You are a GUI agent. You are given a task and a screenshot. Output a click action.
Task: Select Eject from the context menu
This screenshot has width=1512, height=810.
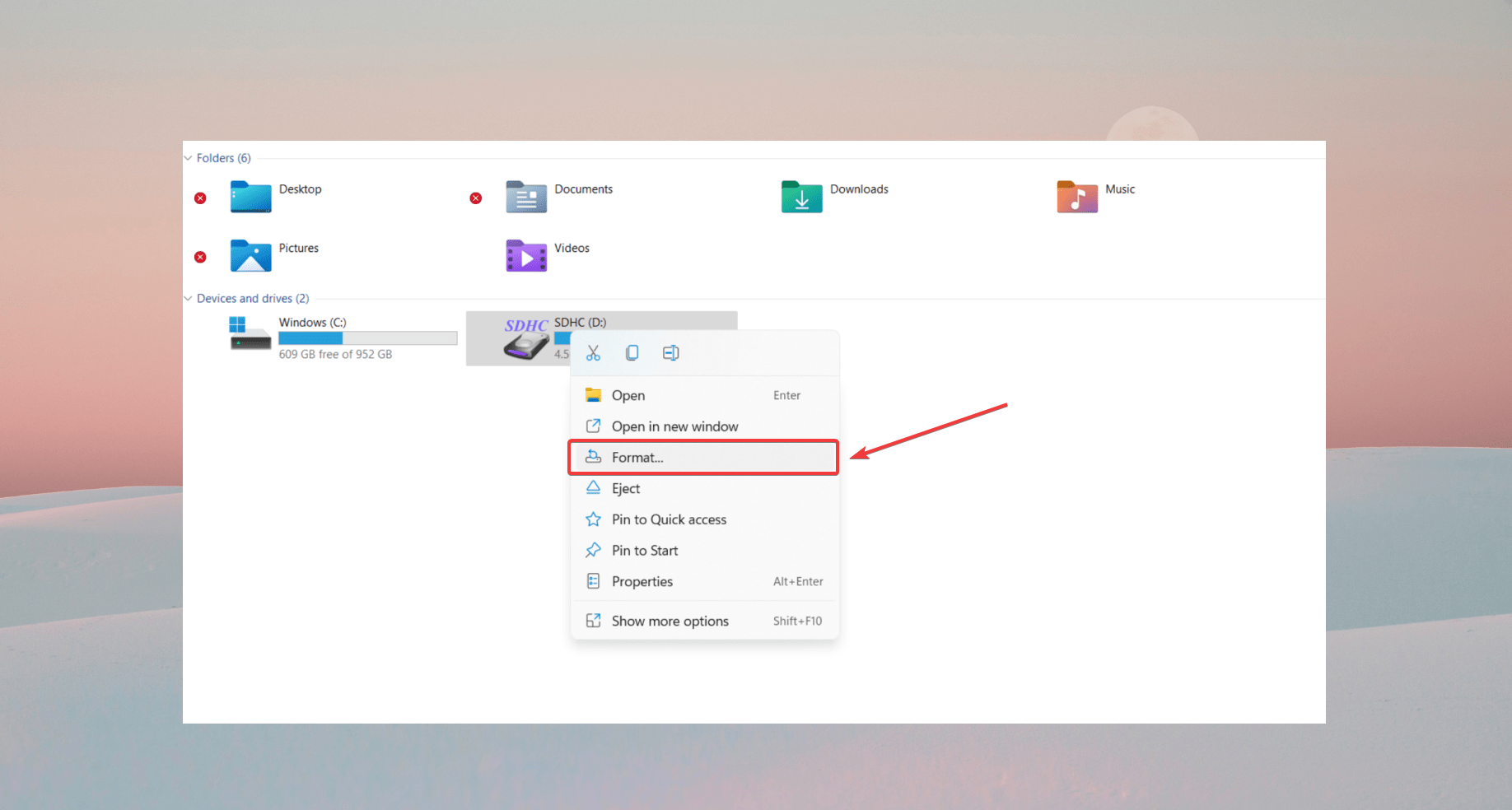(626, 489)
